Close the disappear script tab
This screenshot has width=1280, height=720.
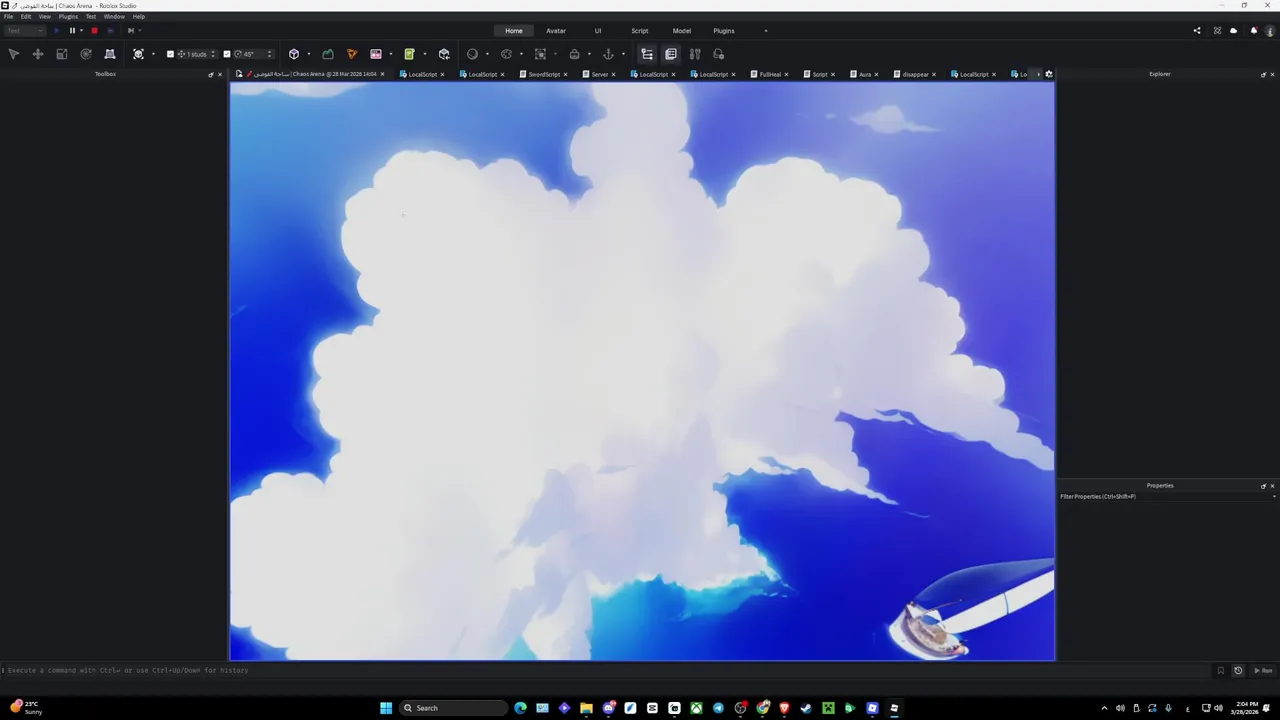point(934,74)
